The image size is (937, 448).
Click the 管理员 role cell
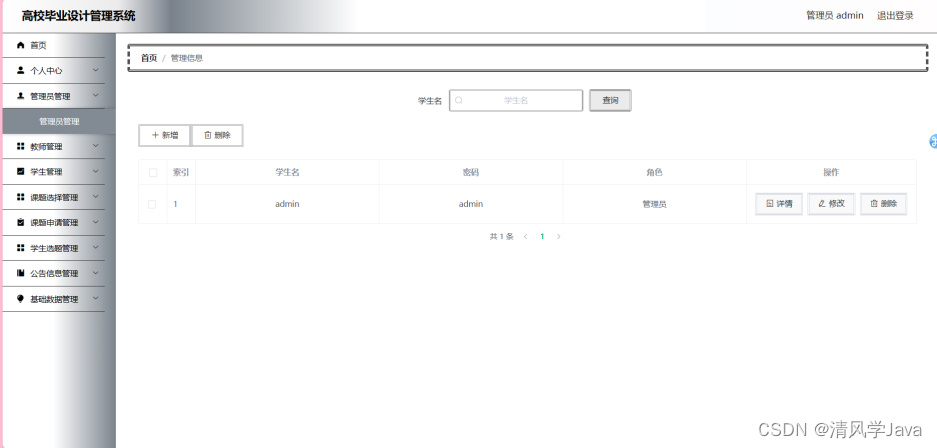tap(654, 204)
